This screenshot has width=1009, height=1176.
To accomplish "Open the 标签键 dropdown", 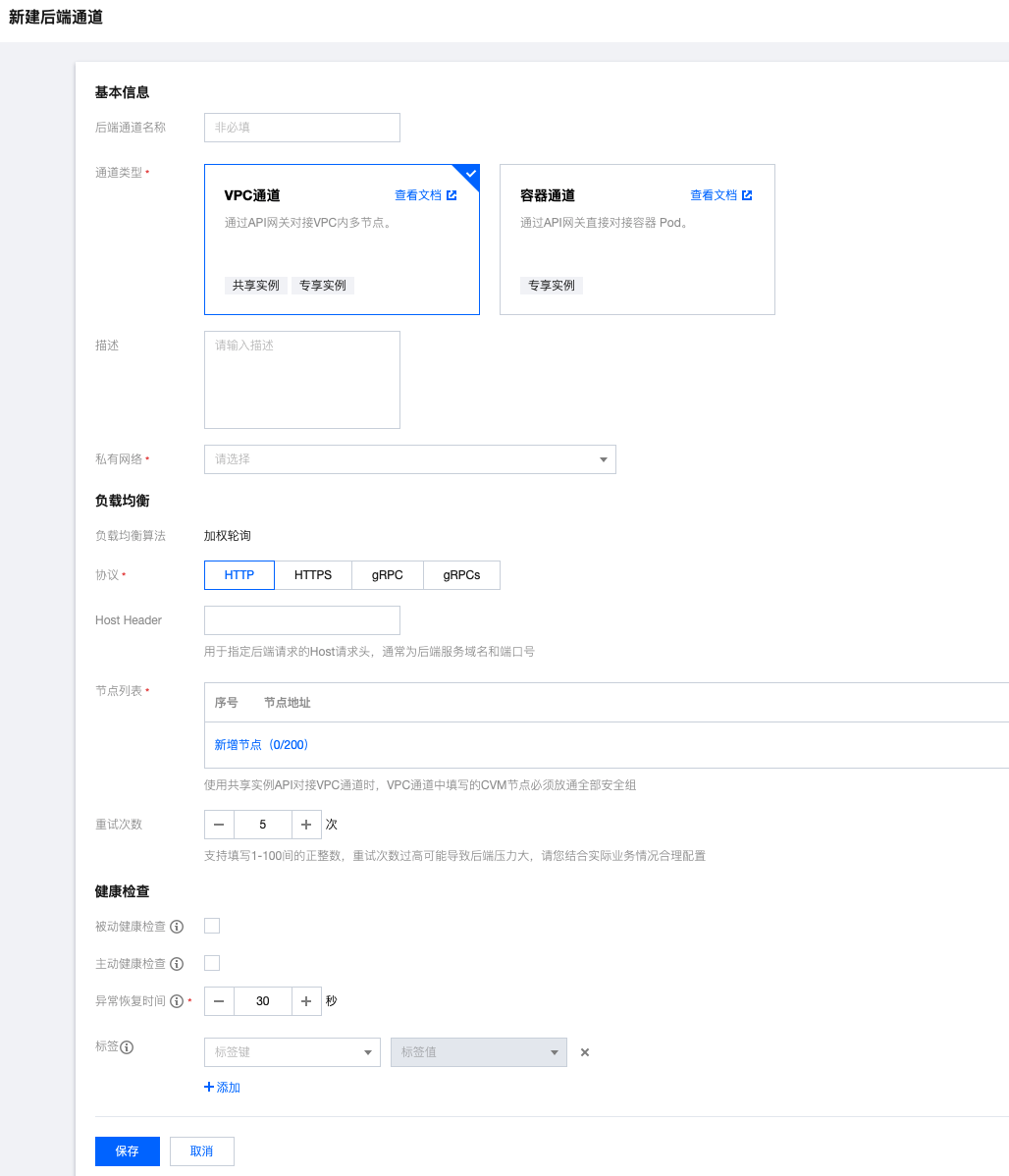I will tap(292, 1052).
